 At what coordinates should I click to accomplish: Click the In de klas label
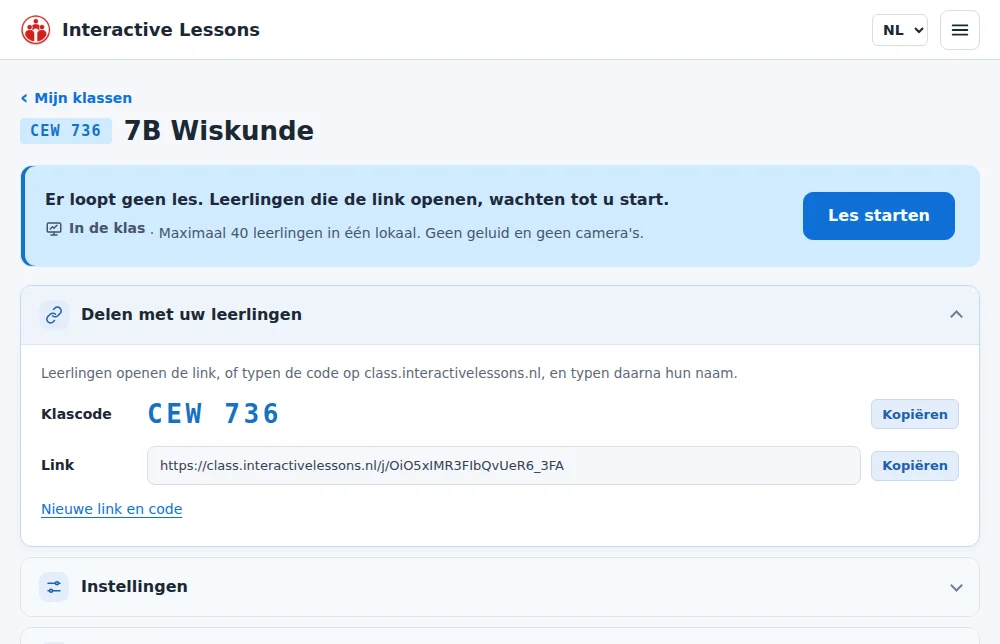(107, 228)
